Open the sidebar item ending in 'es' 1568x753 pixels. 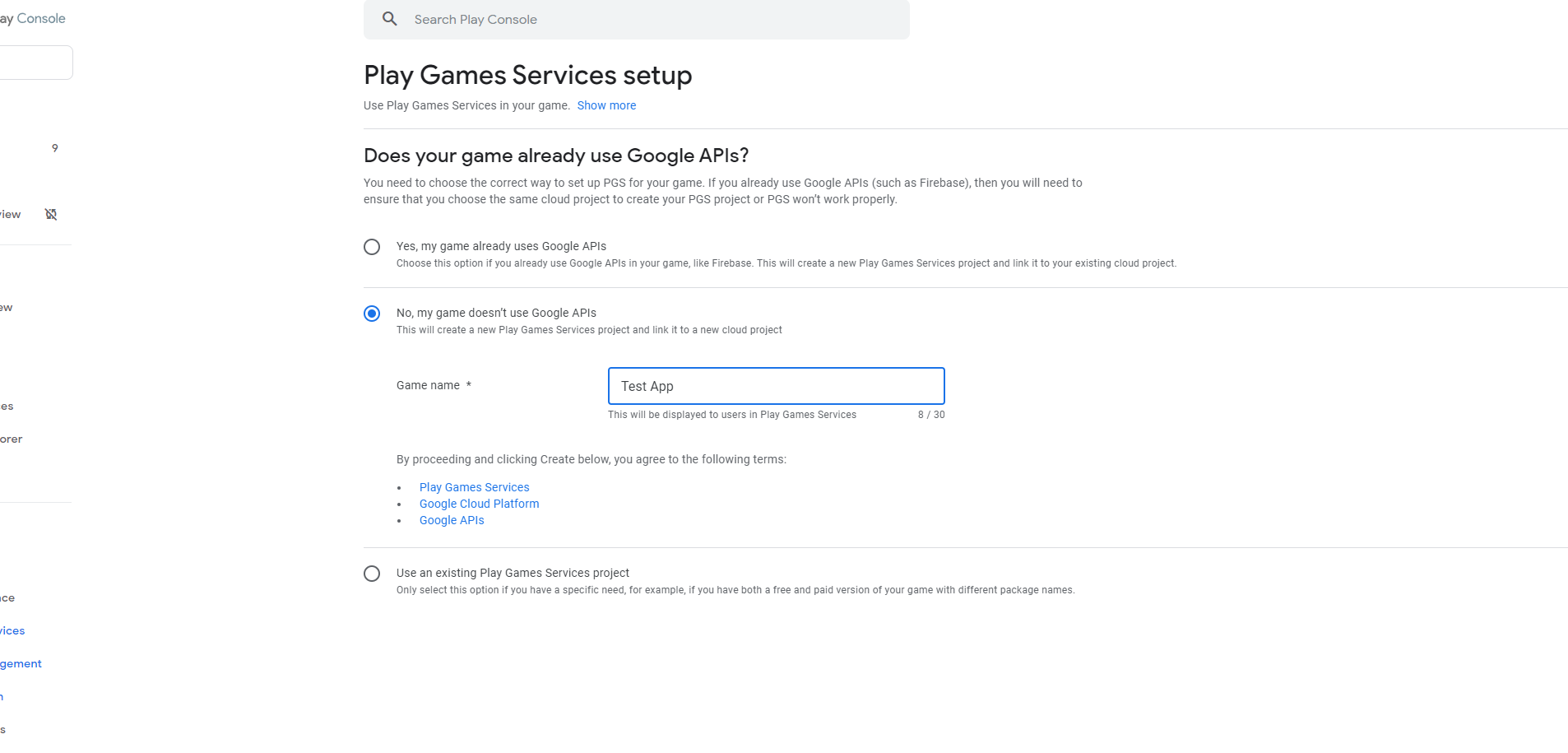[7, 406]
